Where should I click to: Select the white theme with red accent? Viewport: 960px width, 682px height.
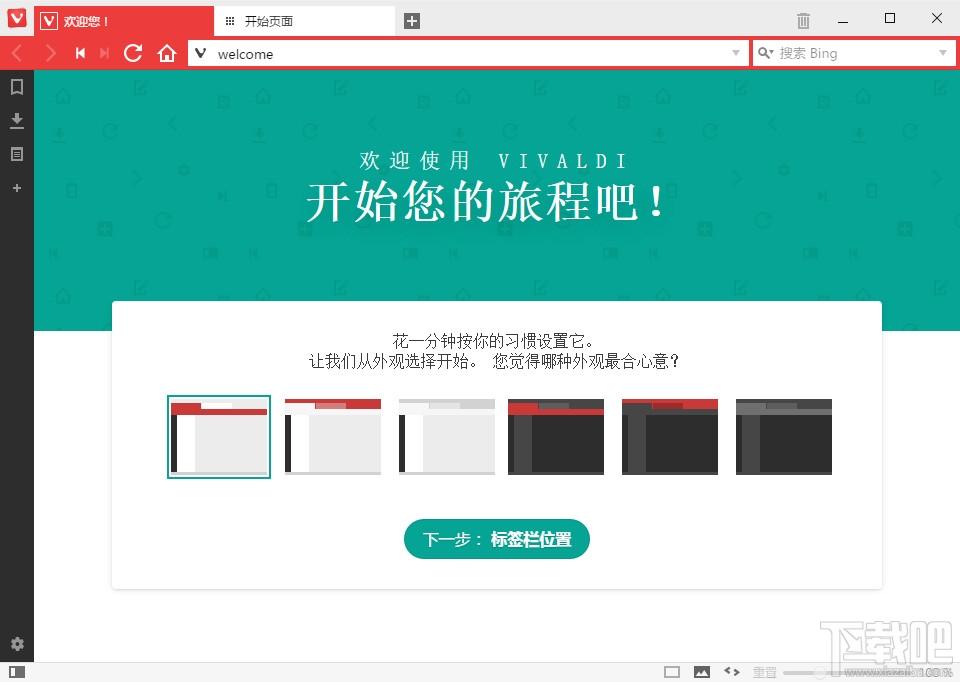point(333,437)
